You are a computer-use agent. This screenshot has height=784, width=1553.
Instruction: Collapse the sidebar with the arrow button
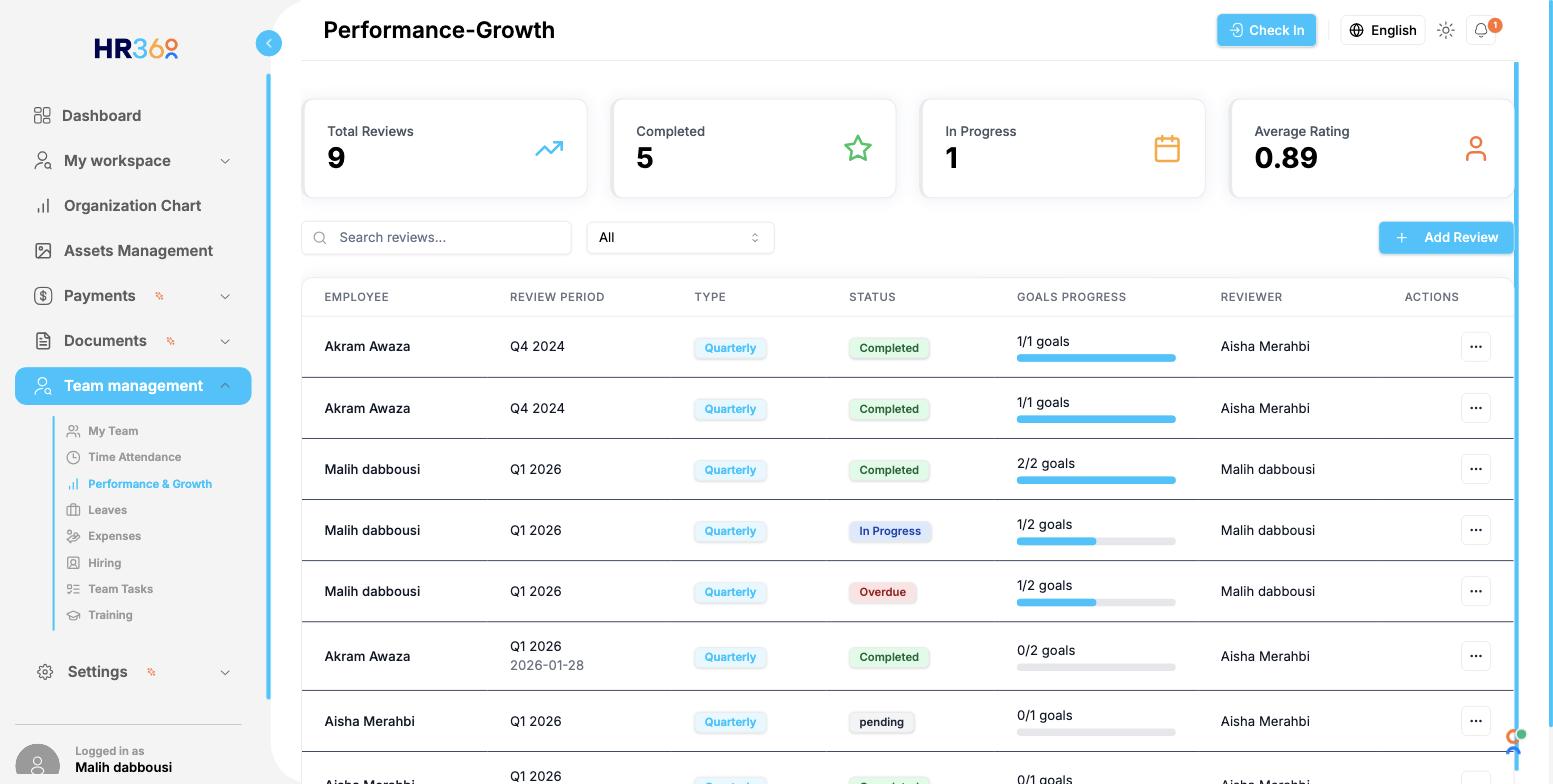268,43
